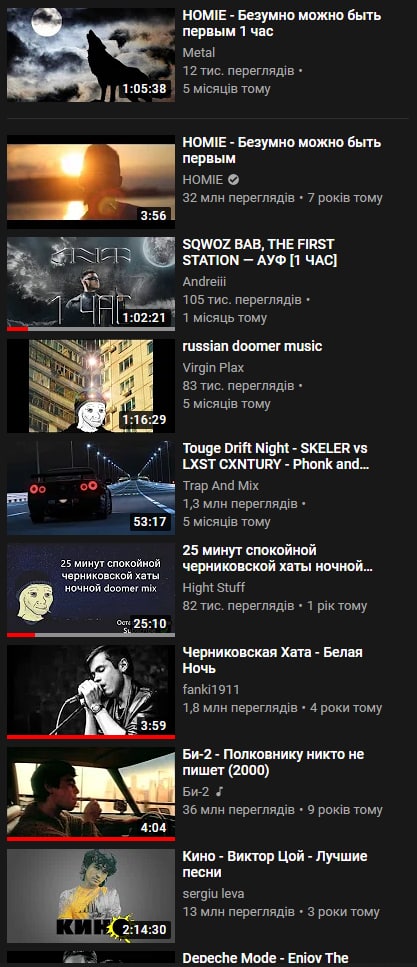The height and width of the screenshot is (967, 417).
Task: Go to the Trap And Mix channel
Action: tap(221, 485)
